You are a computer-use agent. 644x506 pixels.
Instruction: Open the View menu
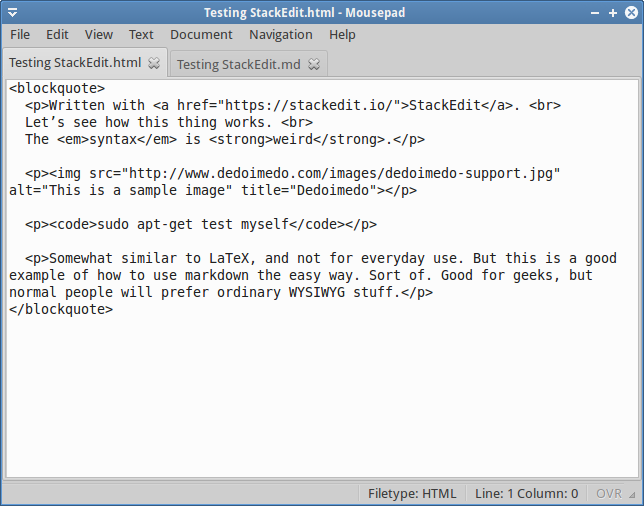(x=99, y=34)
